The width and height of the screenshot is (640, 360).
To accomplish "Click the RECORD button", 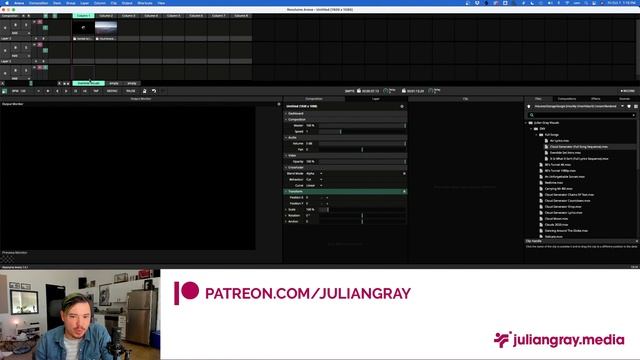I will coord(628,91).
